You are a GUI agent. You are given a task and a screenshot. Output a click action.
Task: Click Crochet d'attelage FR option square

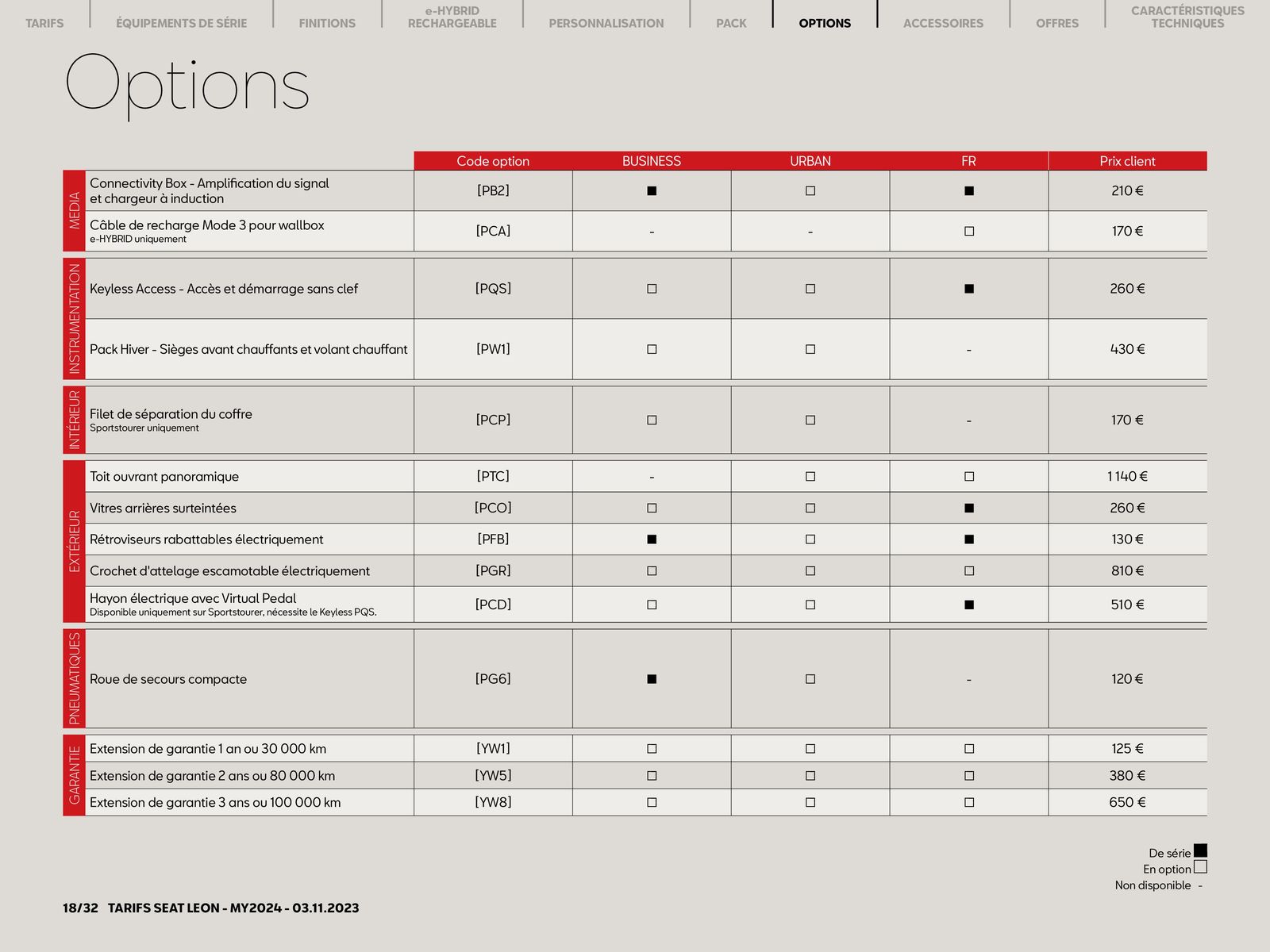coord(969,570)
